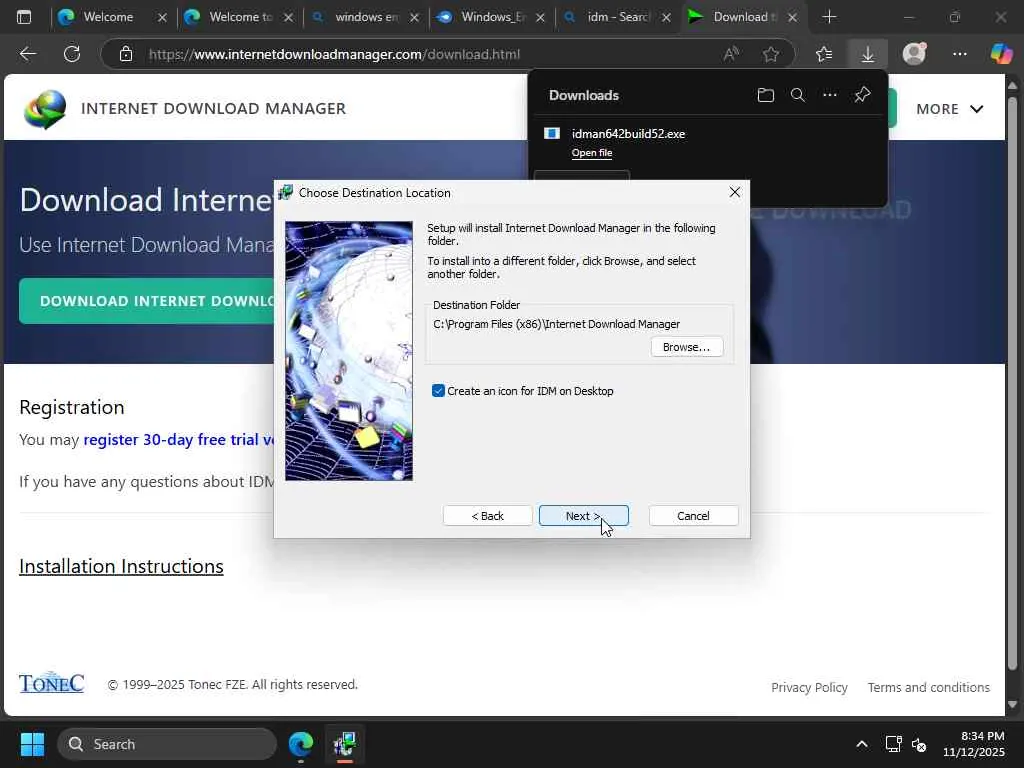Open Installation Instructions link
1024x768 pixels.
coord(121,566)
